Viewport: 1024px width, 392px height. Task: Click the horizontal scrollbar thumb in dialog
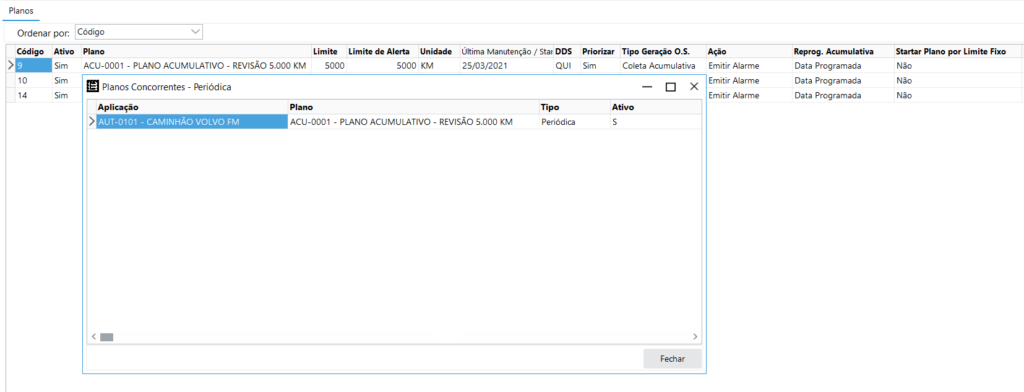pos(106,337)
